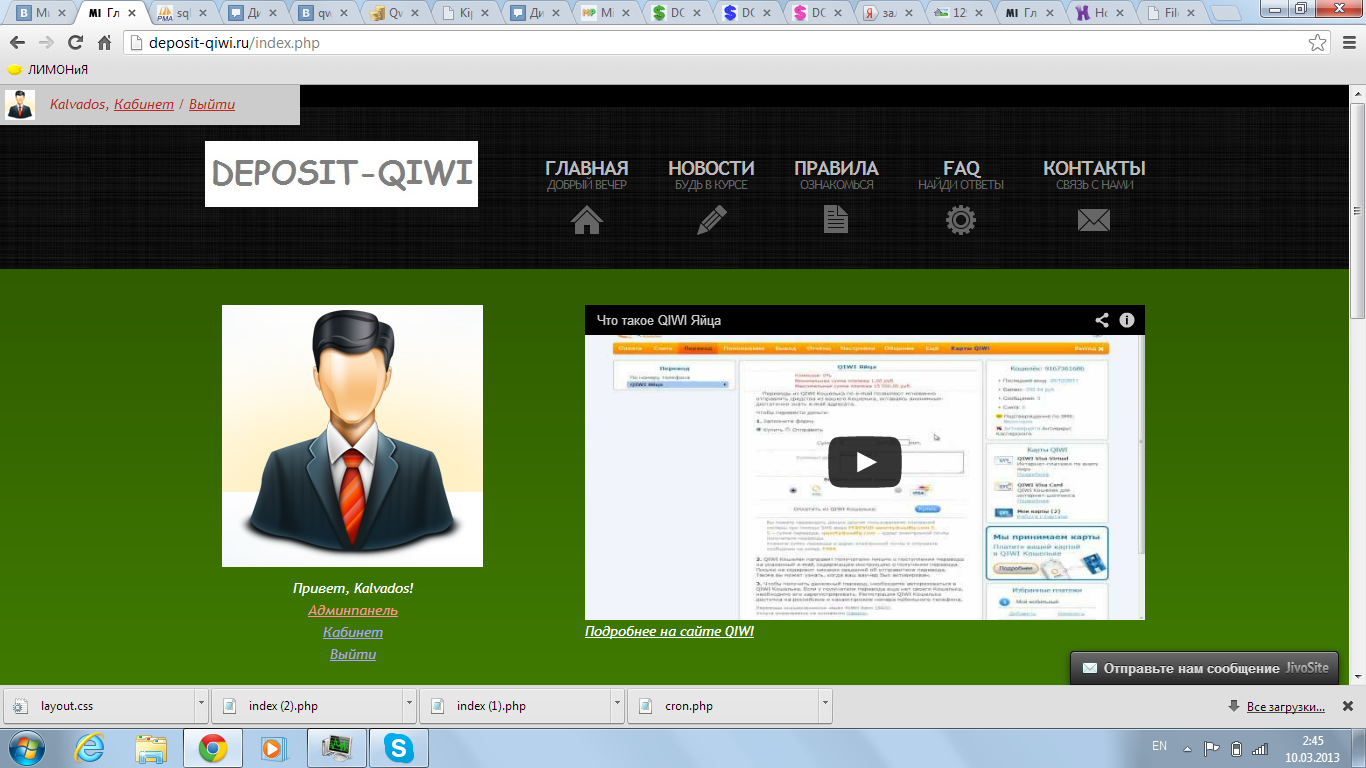Viewport: 1366px width, 768px height.
Task: Open Windows Explorer from the taskbar
Action: (152, 748)
